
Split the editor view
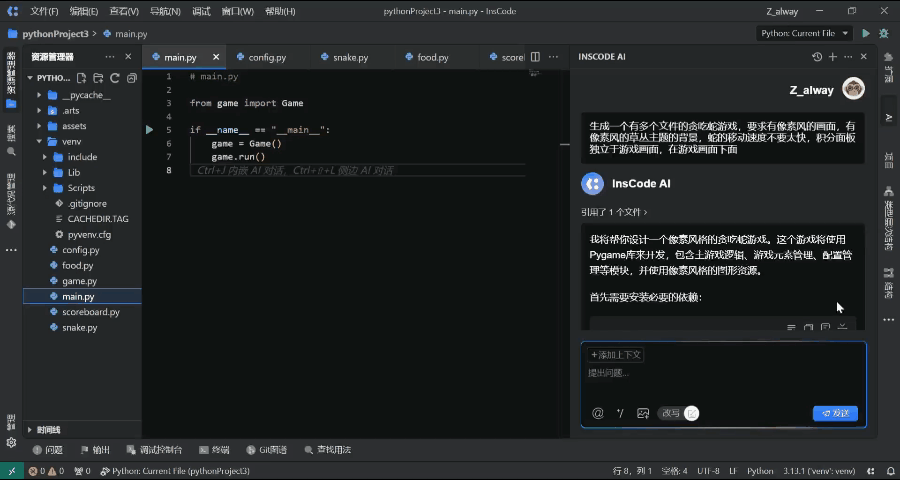(536, 57)
